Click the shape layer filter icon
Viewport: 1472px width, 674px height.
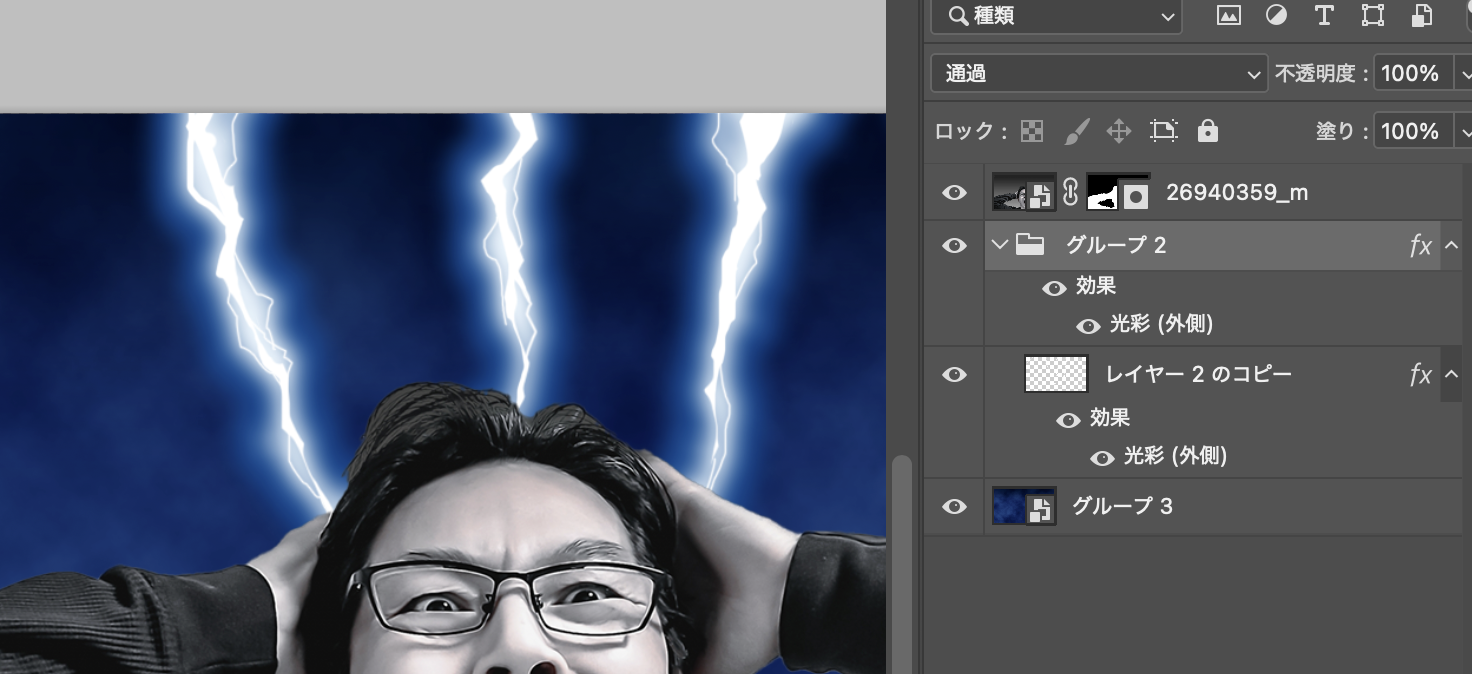click(x=1373, y=15)
